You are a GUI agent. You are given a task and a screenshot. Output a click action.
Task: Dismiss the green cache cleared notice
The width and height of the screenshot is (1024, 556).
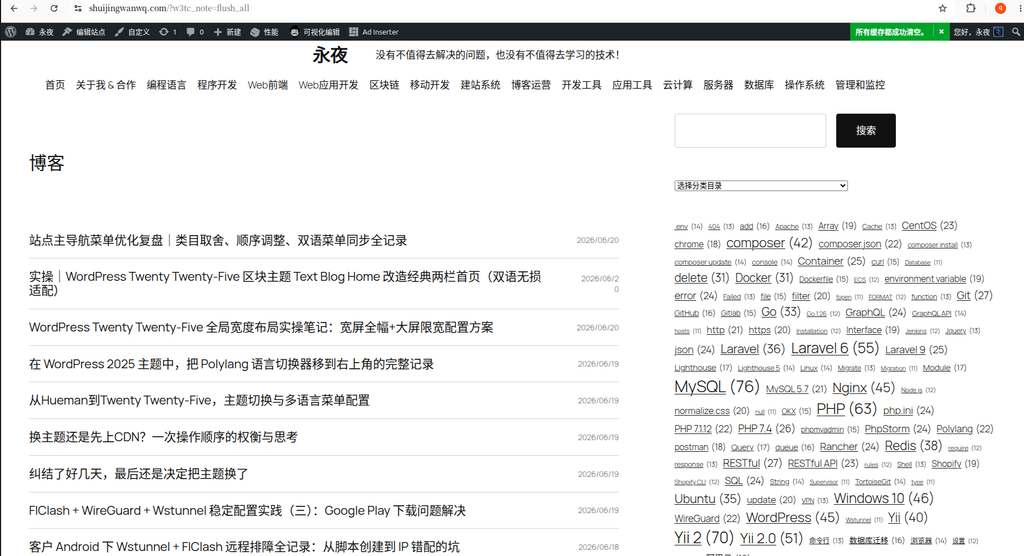941,31
